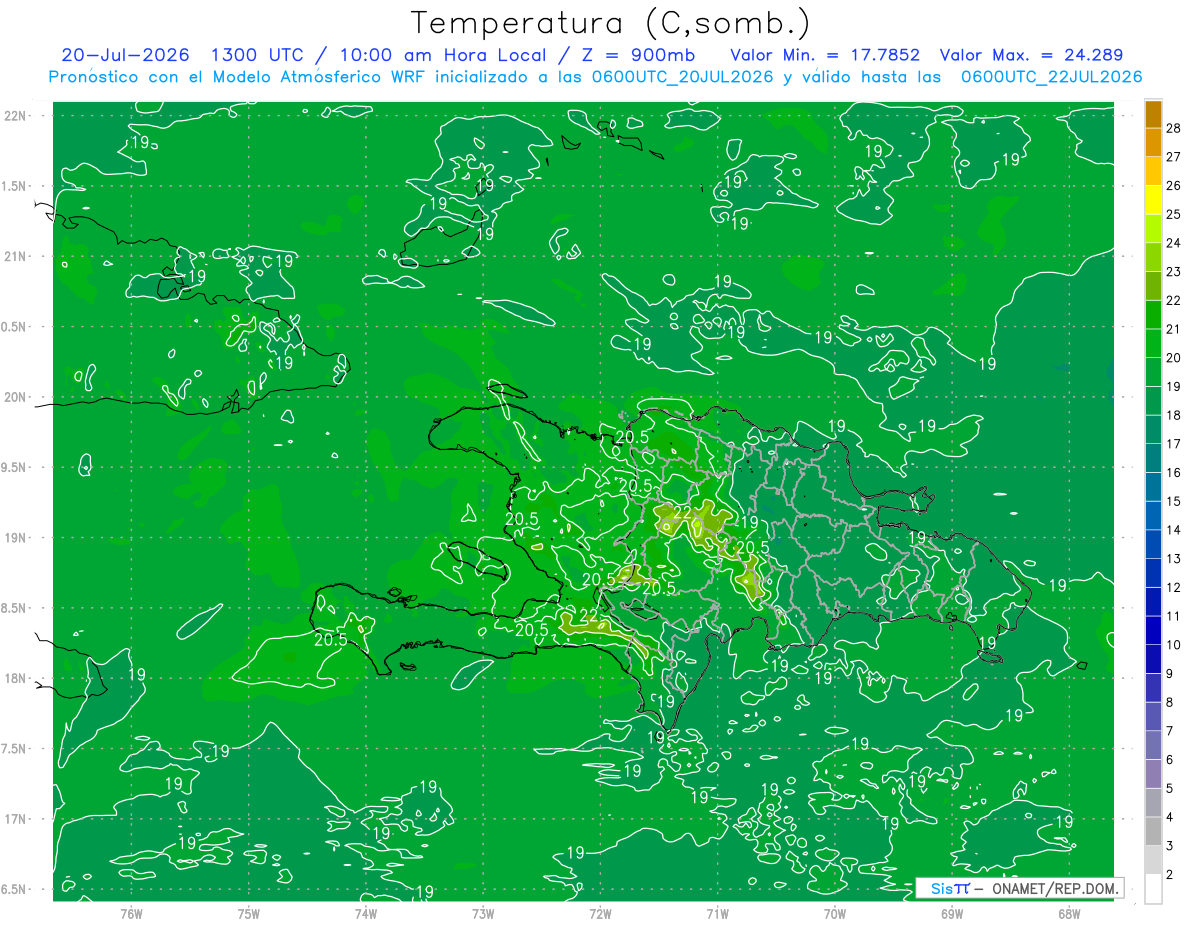This screenshot has height=927, width=1200.
Task: Click the number 2 on the color scale
Action: (x=1170, y=875)
